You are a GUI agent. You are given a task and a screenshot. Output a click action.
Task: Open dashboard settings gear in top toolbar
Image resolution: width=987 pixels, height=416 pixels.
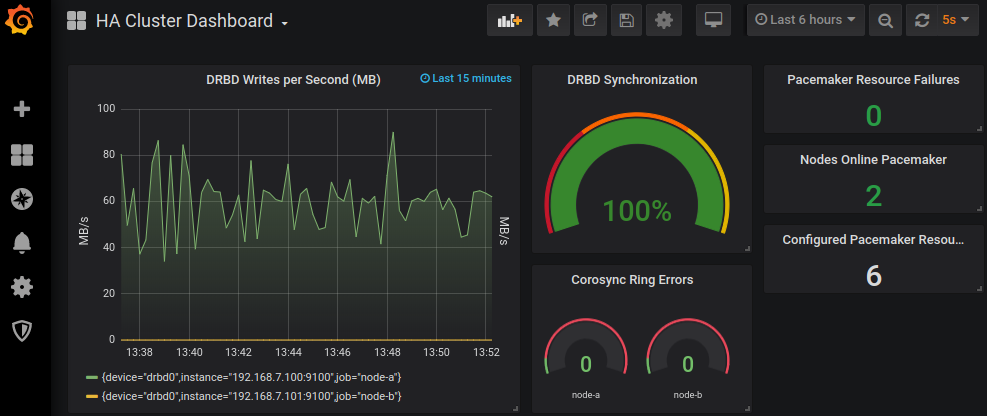tap(663, 20)
